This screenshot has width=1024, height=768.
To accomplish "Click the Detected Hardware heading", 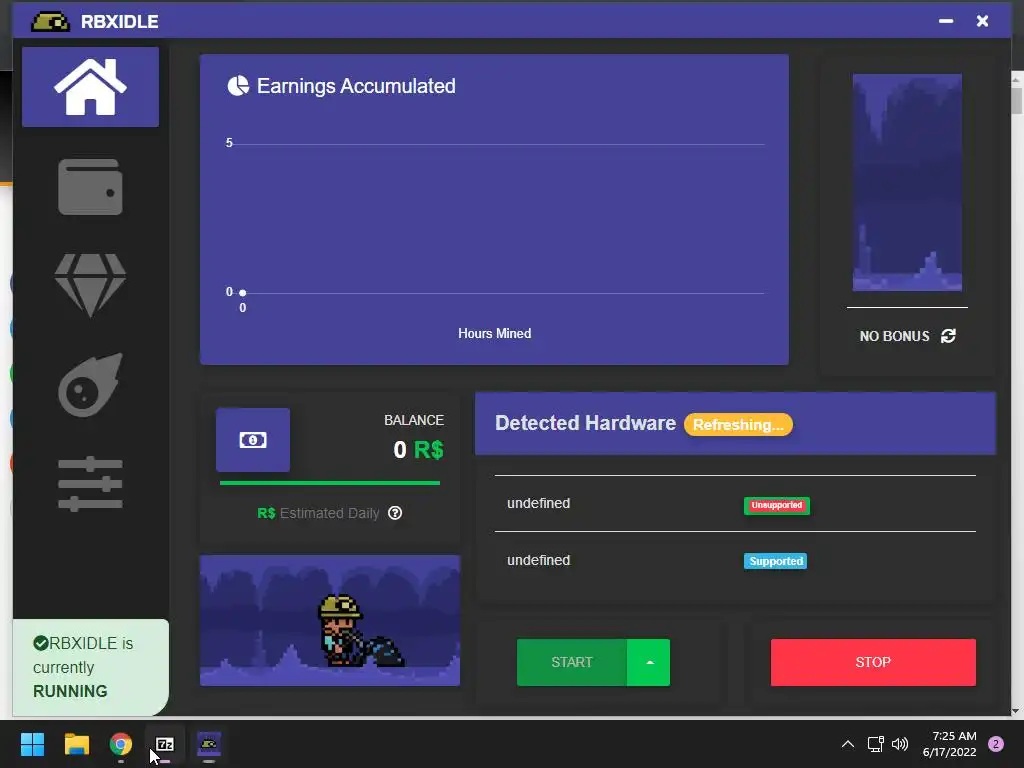I will [x=585, y=423].
